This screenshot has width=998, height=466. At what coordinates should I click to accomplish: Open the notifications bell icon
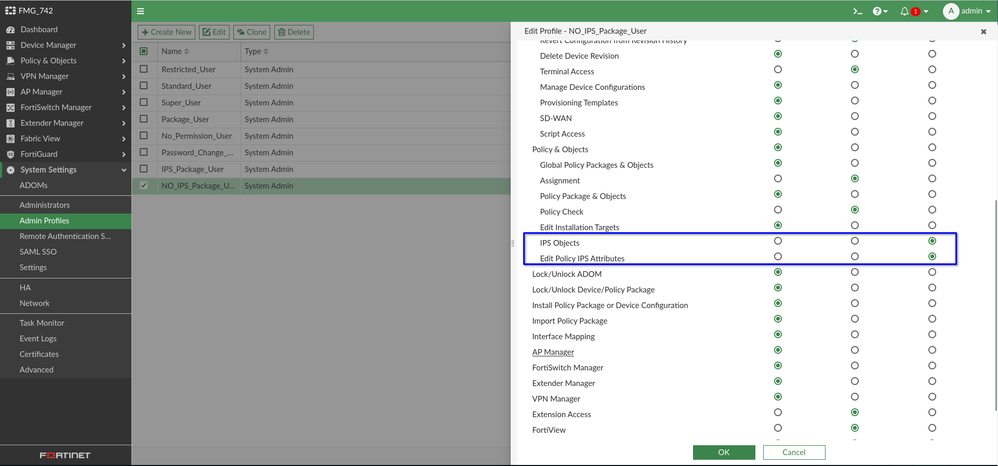point(904,11)
